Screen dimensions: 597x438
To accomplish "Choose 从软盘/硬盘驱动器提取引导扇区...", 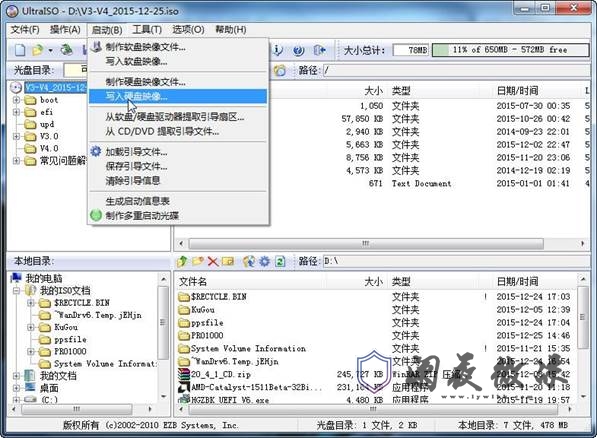I will (178, 117).
